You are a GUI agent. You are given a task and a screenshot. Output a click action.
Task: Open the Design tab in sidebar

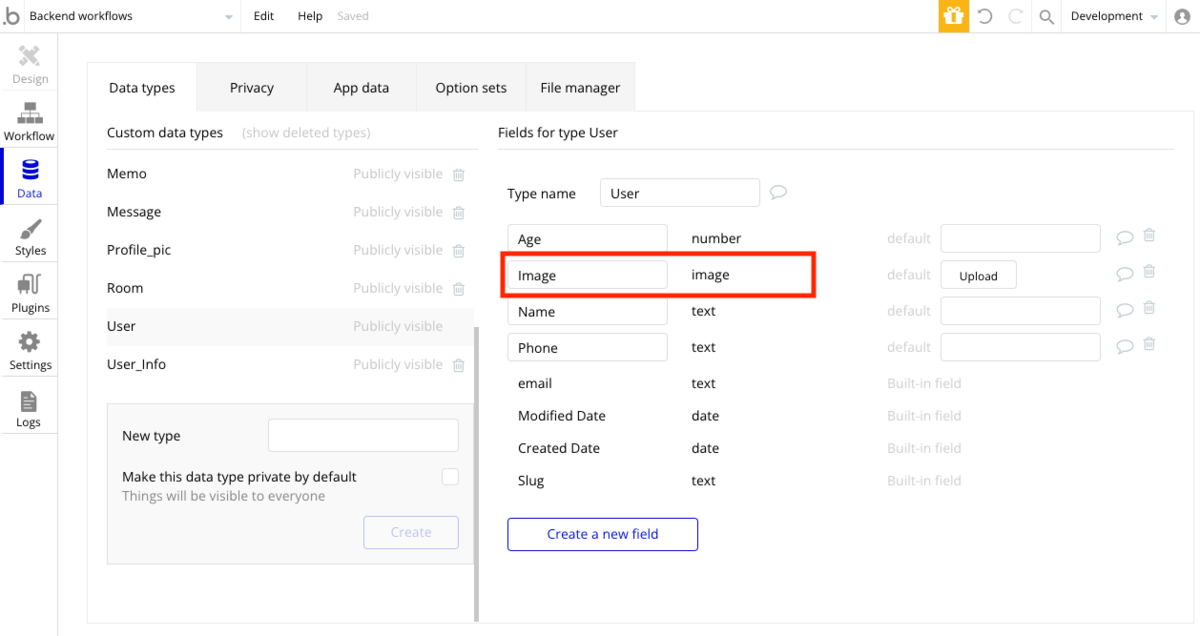29,63
